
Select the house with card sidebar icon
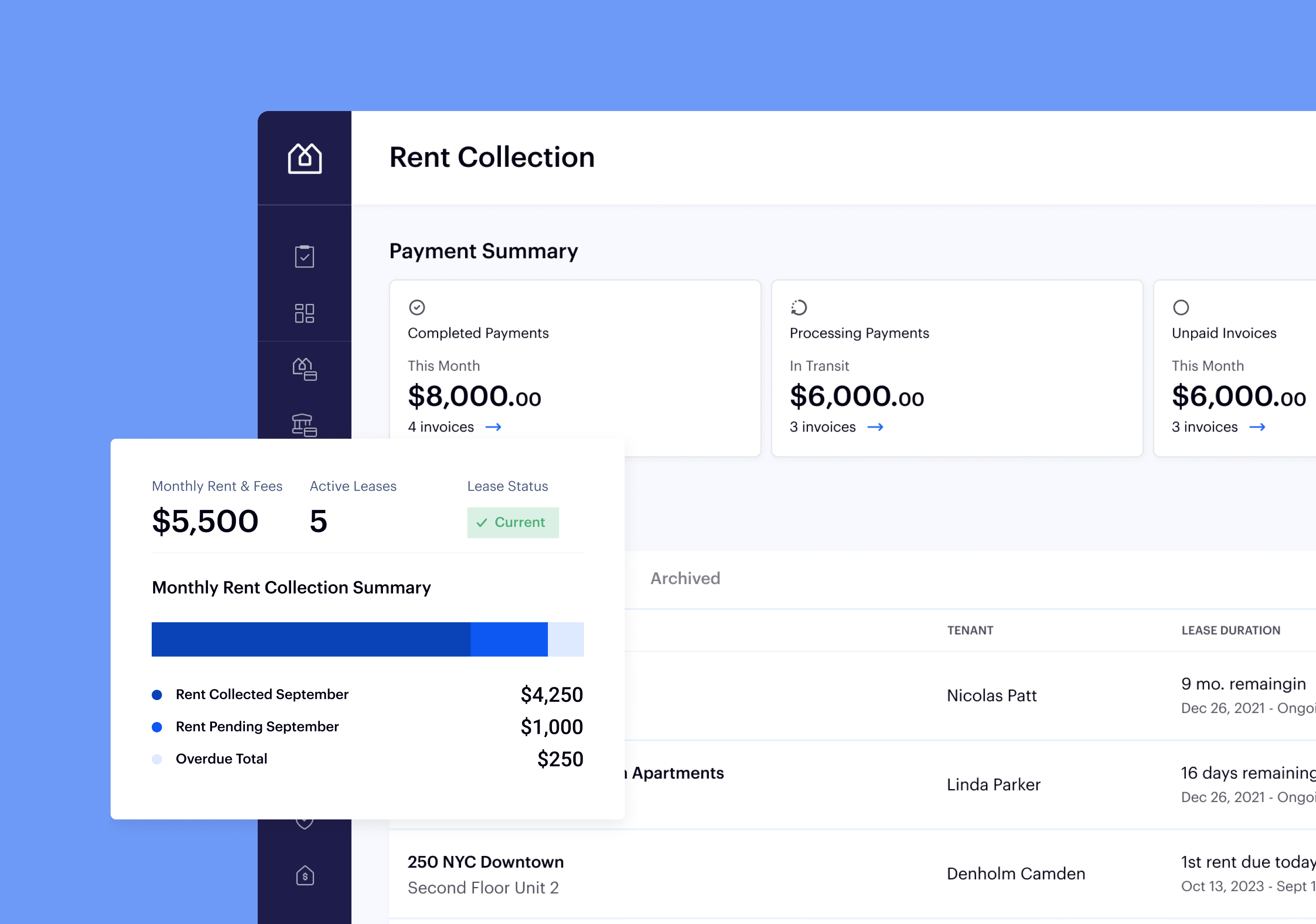coord(304,369)
